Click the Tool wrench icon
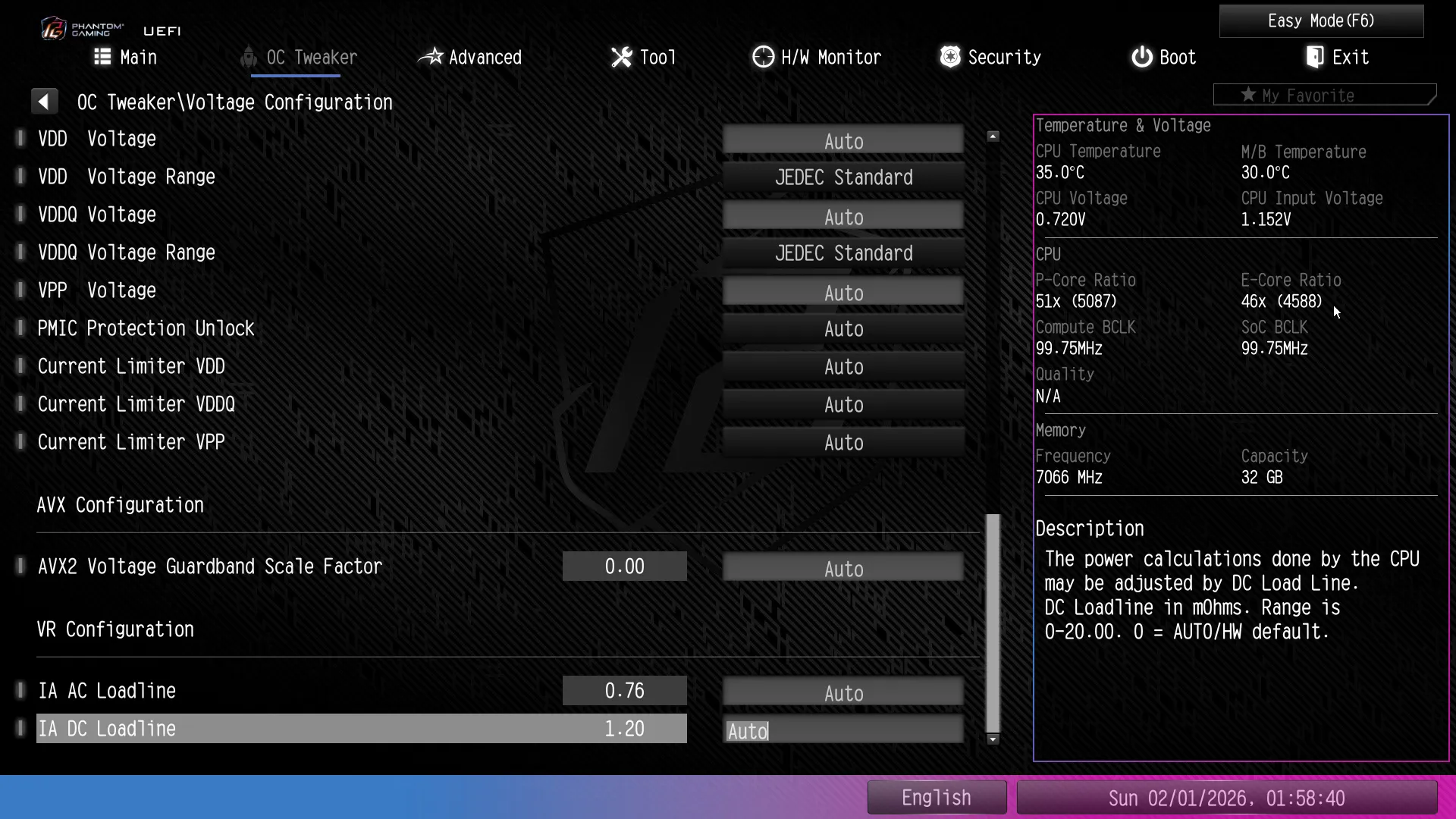Screen dimensions: 1456x819 pos(621,57)
